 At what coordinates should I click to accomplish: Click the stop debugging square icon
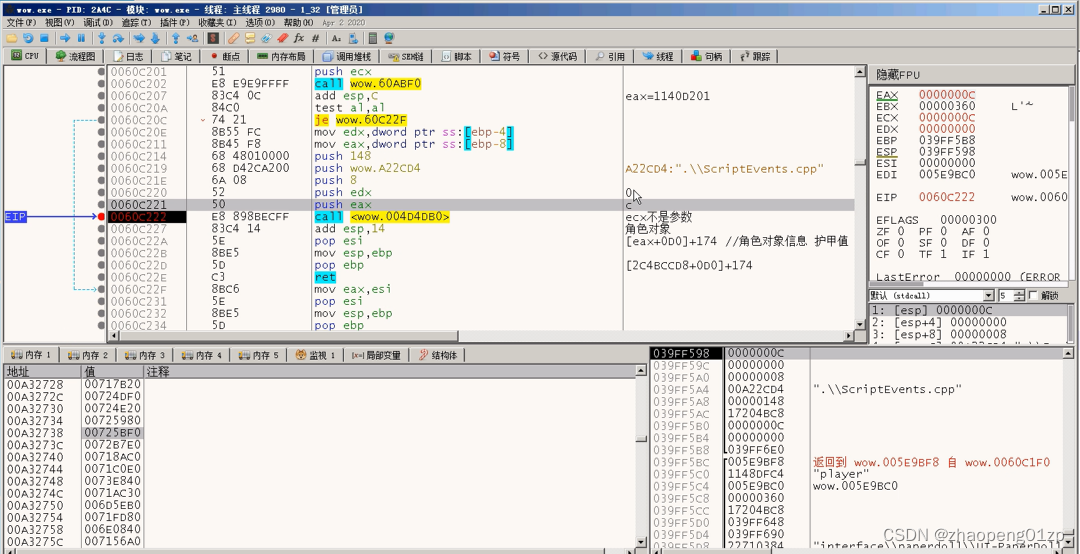pyautogui.click(x=44, y=38)
